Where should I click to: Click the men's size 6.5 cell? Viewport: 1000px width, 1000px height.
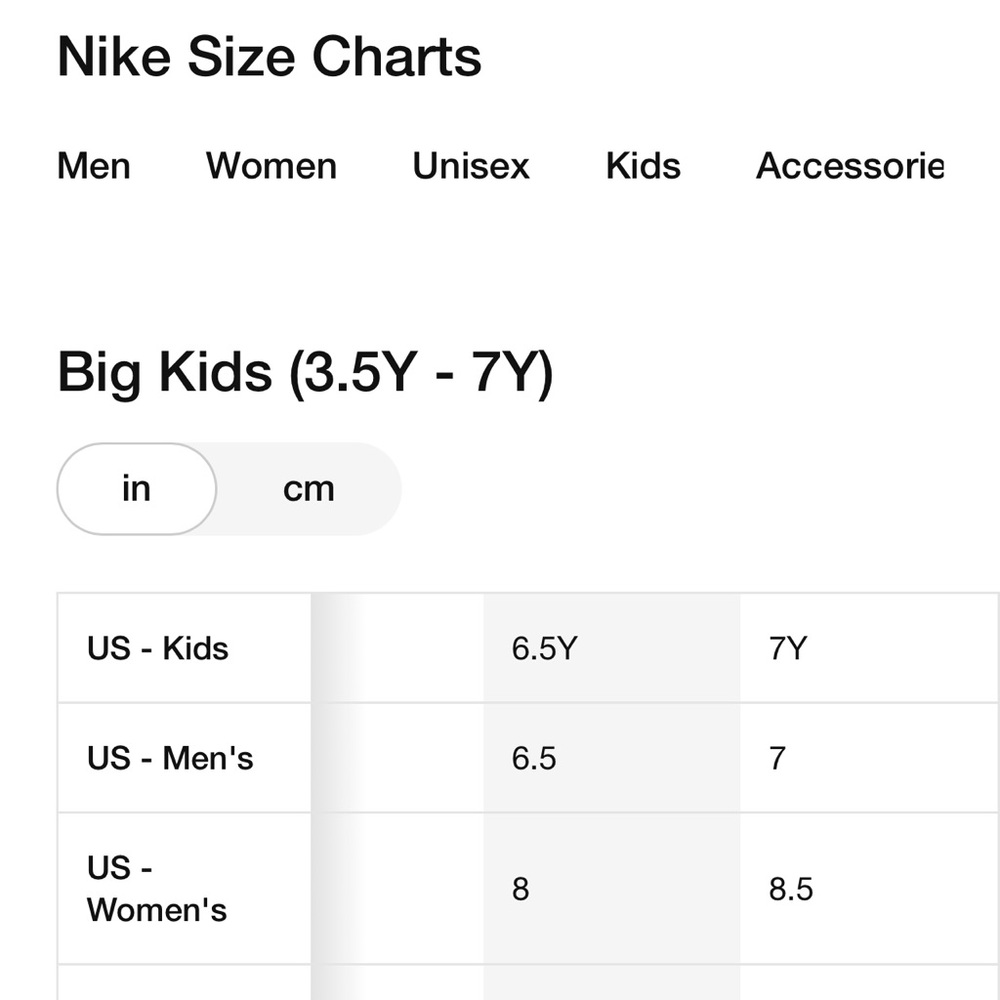[534, 758]
